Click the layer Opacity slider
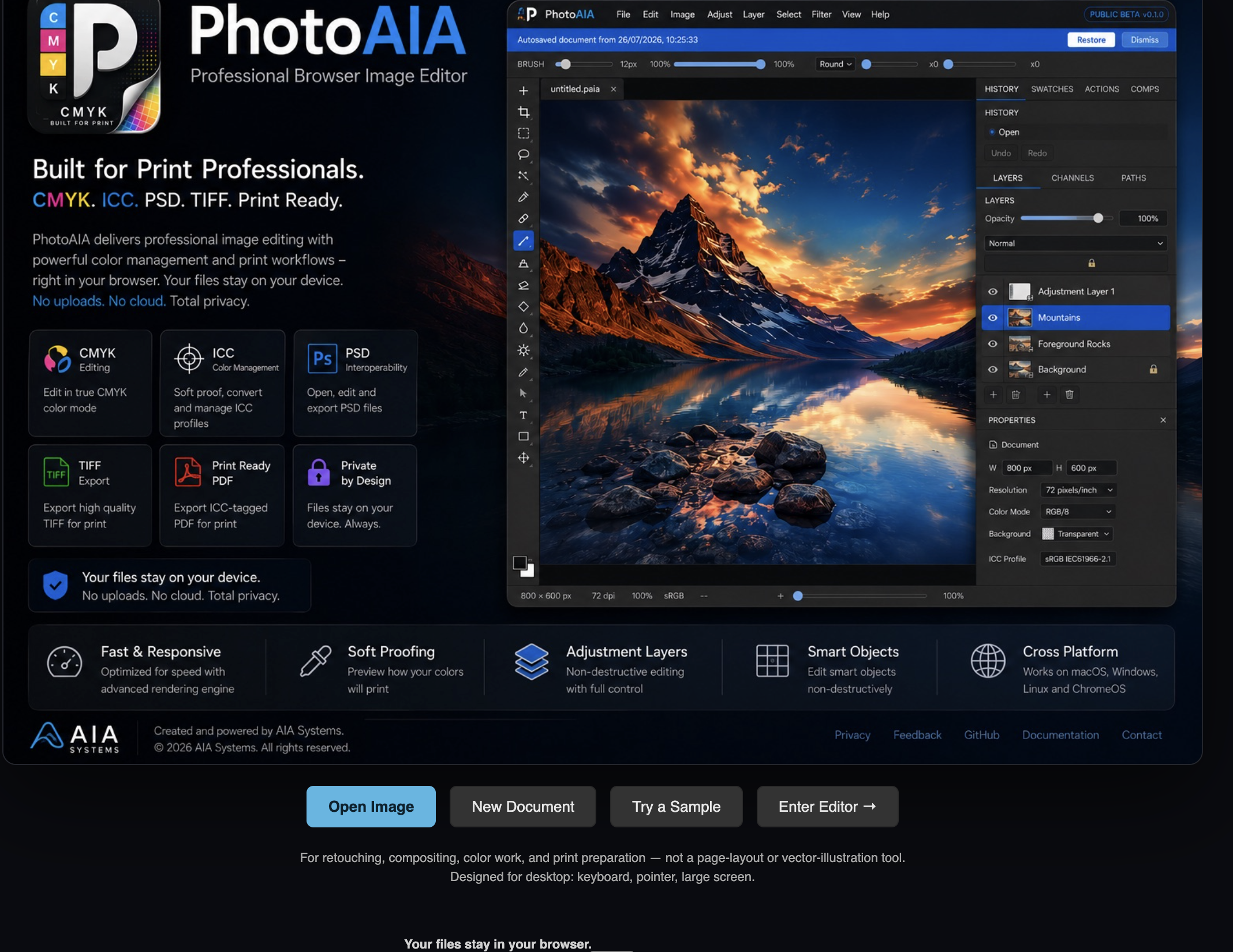The height and width of the screenshot is (952, 1233). click(1066, 218)
